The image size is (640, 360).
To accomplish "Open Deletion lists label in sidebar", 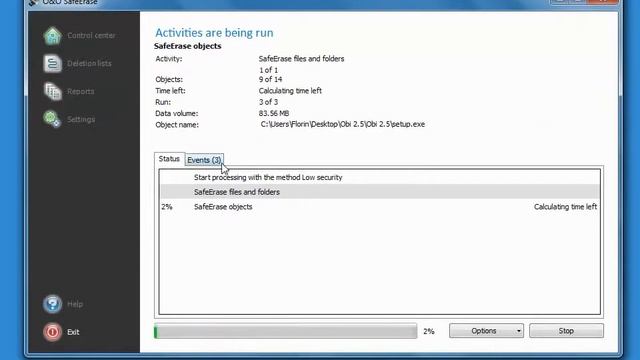I will 89,63.
